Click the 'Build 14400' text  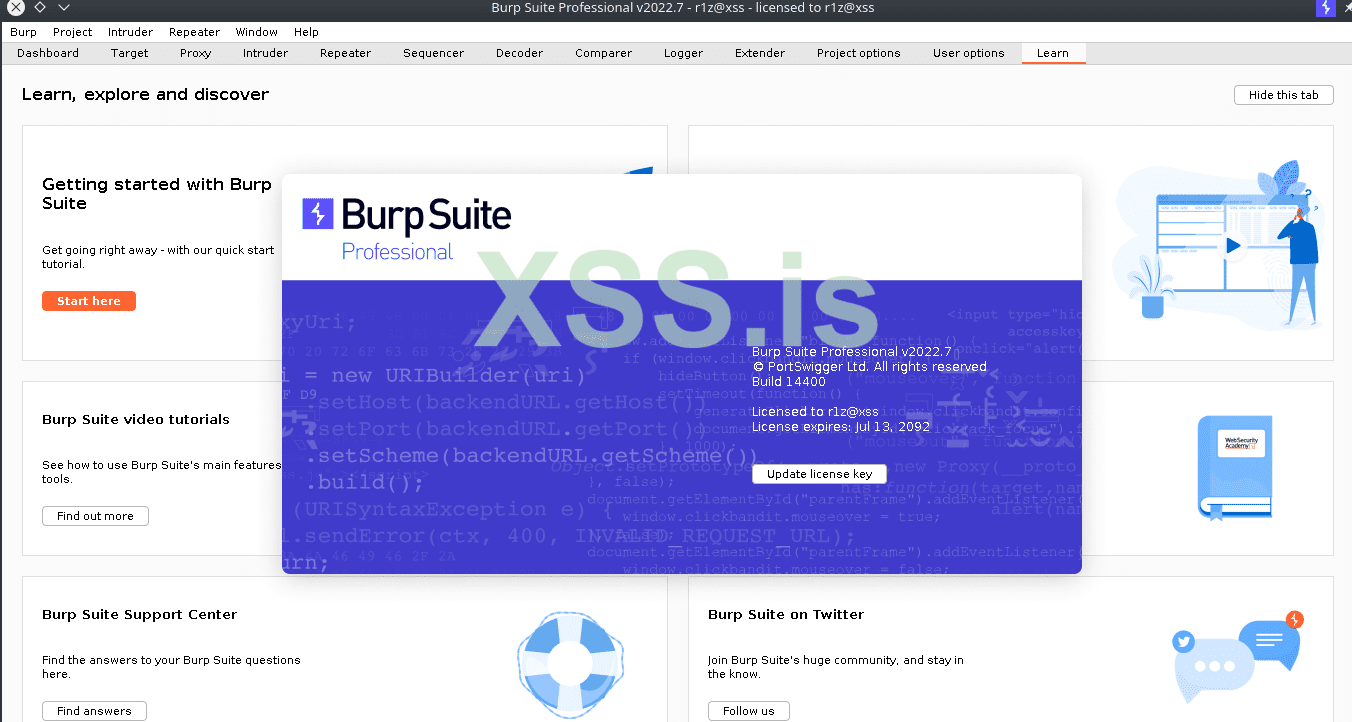coord(789,382)
